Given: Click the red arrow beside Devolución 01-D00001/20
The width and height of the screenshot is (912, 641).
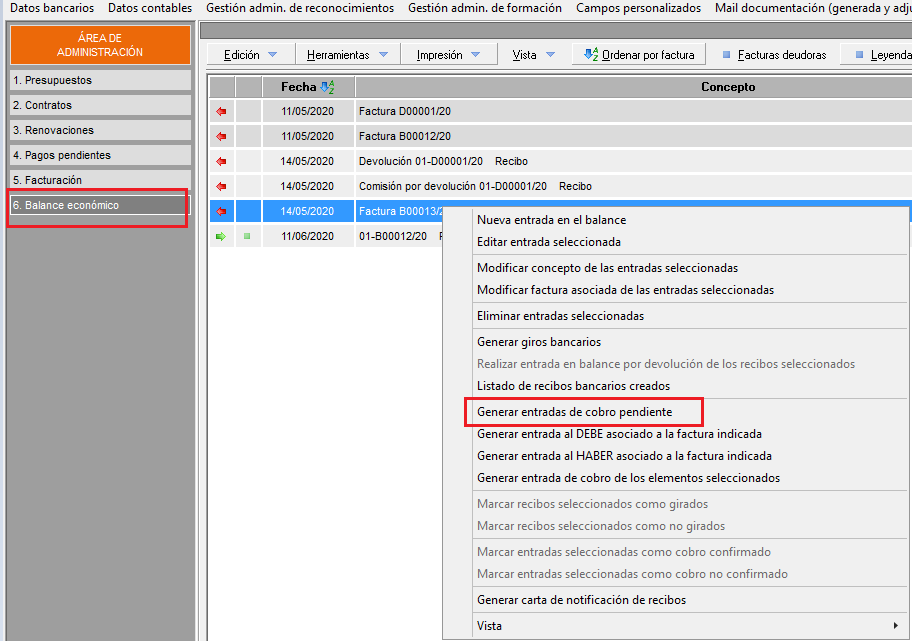Looking at the screenshot, I should pyautogui.click(x=221, y=161).
